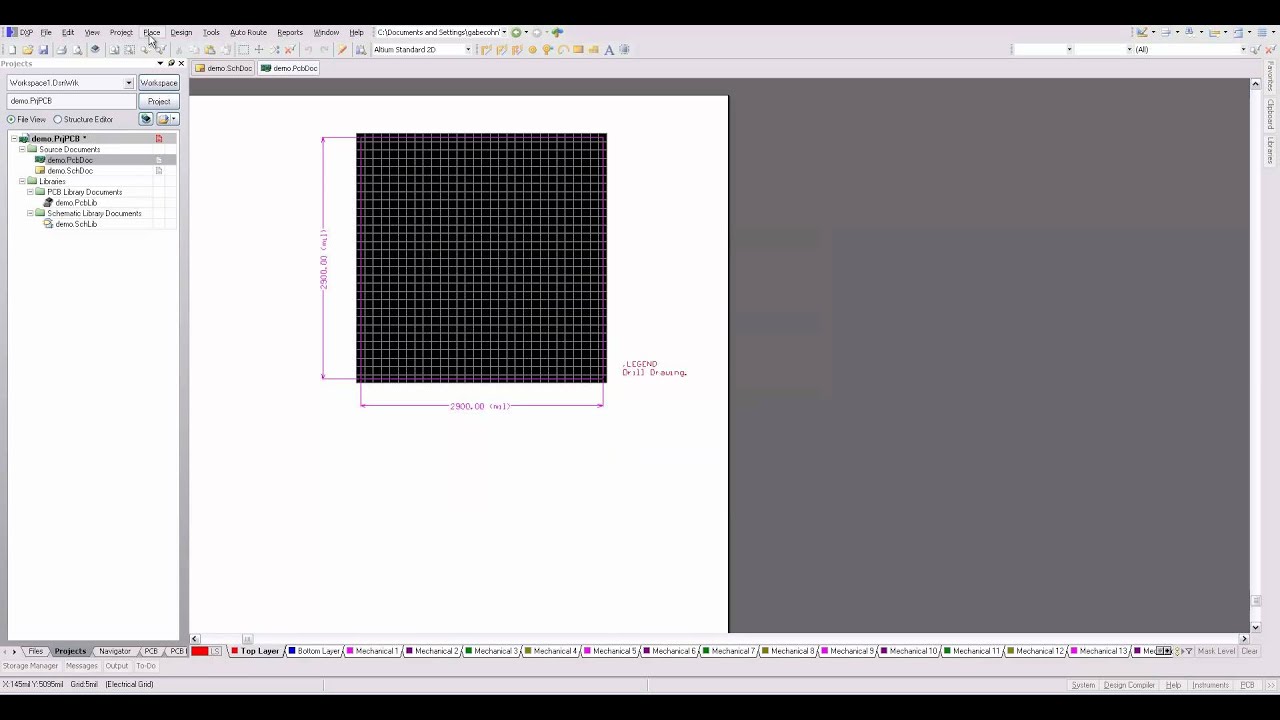The height and width of the screenshot is (720, 1280).
Task: Click the place fill rectangle icon
Action: point(578,49)
